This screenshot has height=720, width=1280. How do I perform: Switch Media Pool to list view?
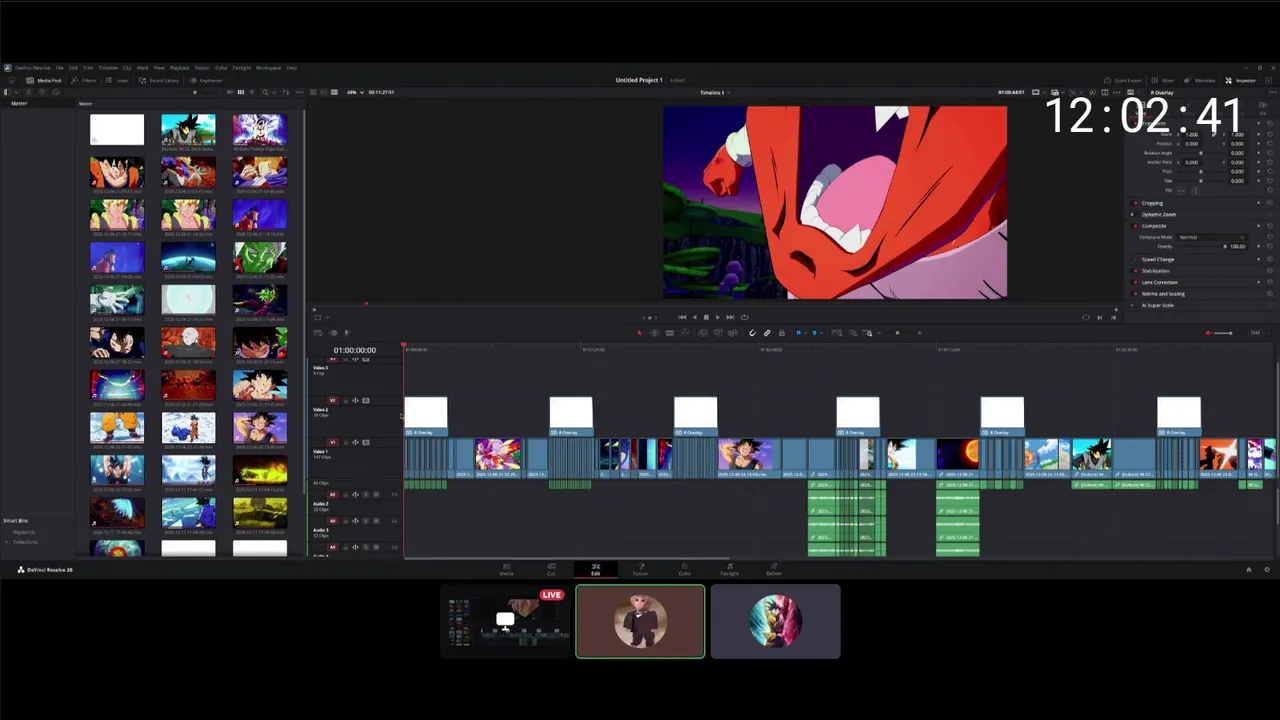[x=251, y=92]
